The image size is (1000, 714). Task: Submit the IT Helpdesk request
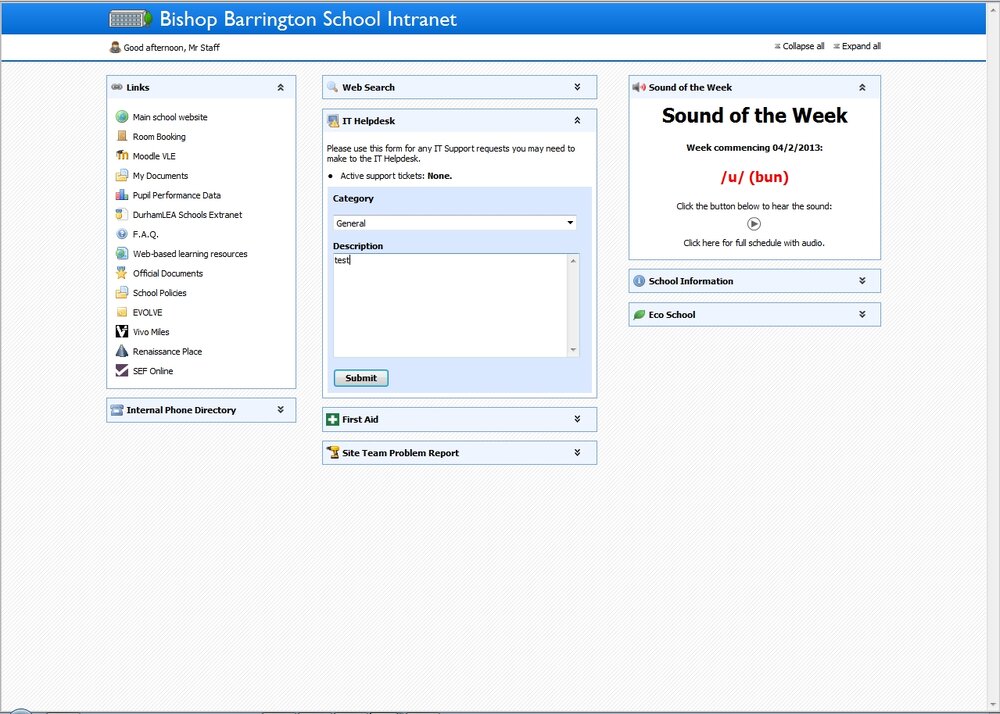point(361,378)
